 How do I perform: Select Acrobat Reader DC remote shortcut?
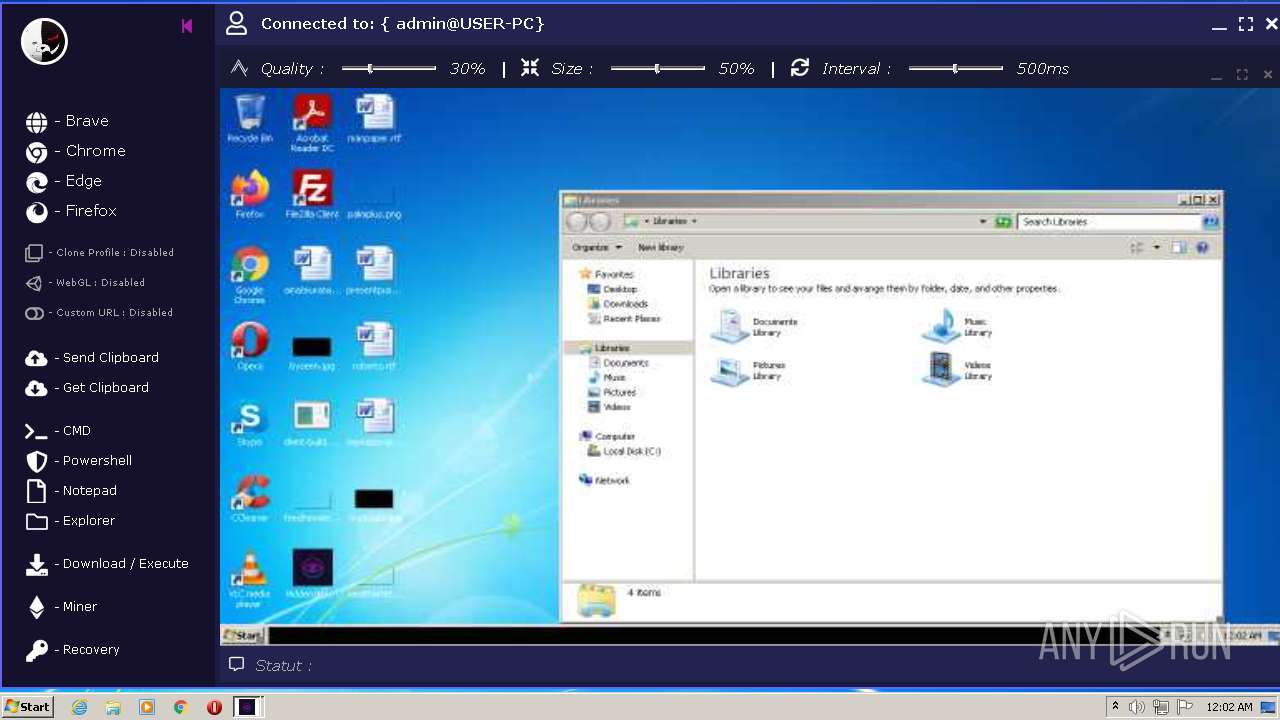click(312, 123)
